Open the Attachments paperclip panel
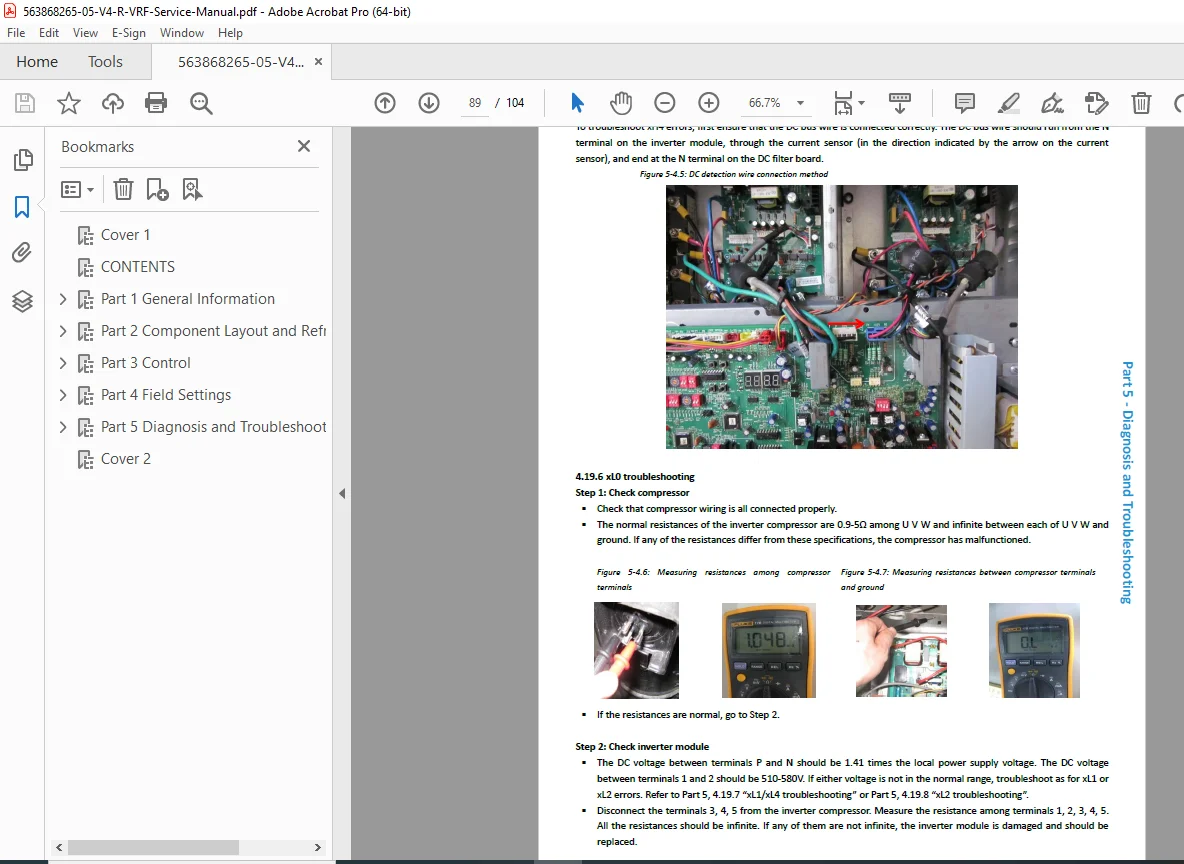Image resolution: width=1184 pixels, height=864 pixels. [x=23, y=252]
